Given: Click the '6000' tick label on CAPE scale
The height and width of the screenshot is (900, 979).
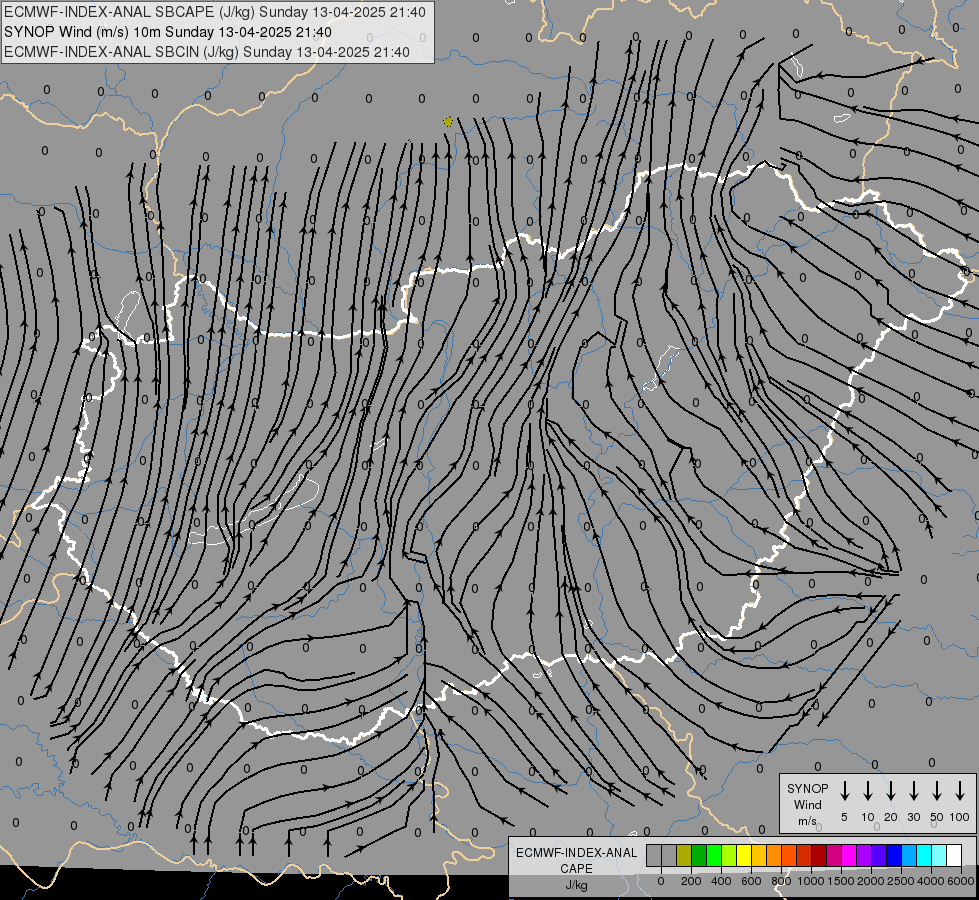Looking at the screenshot, I should 961,881.
